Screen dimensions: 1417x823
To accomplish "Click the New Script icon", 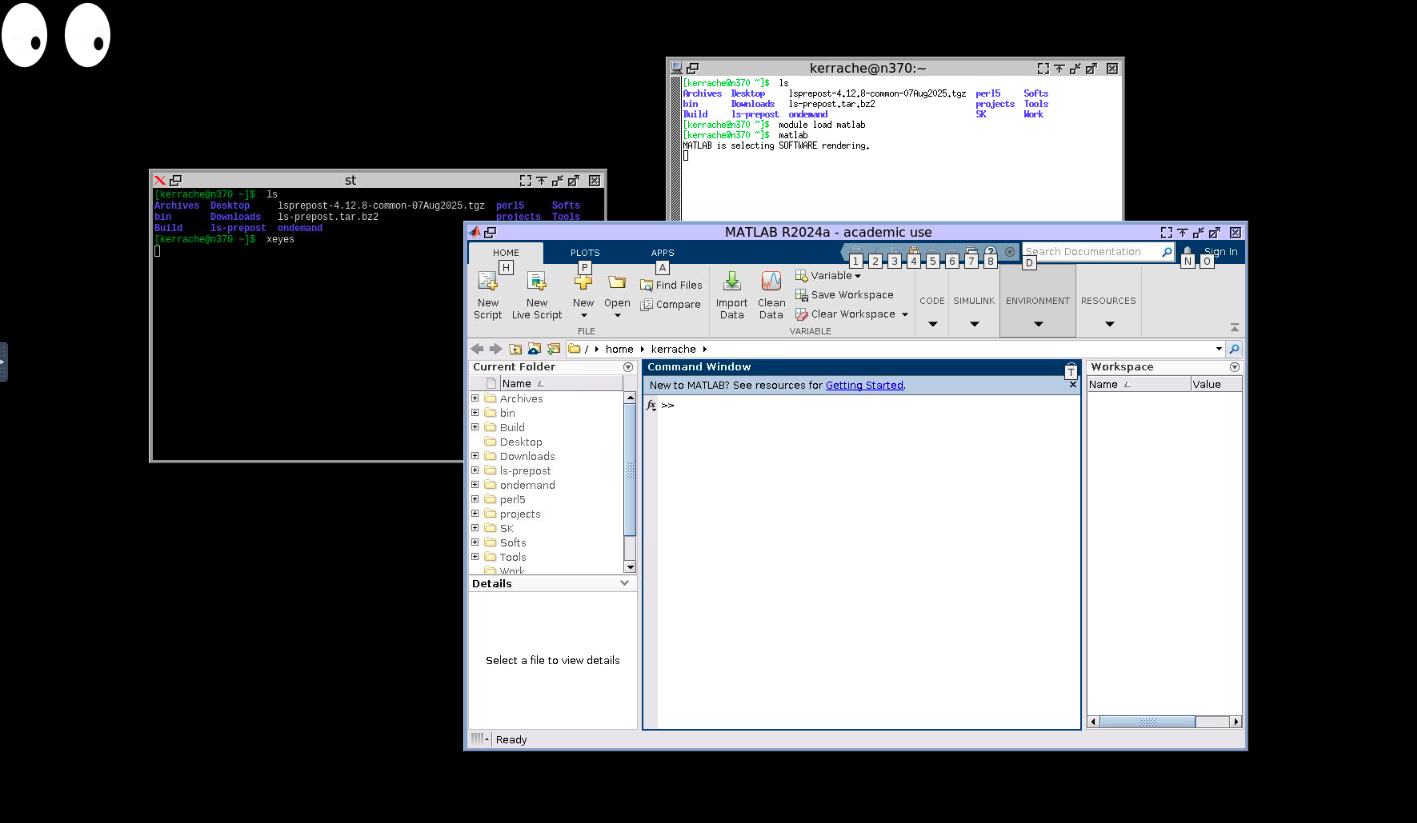I will (487, 282).
